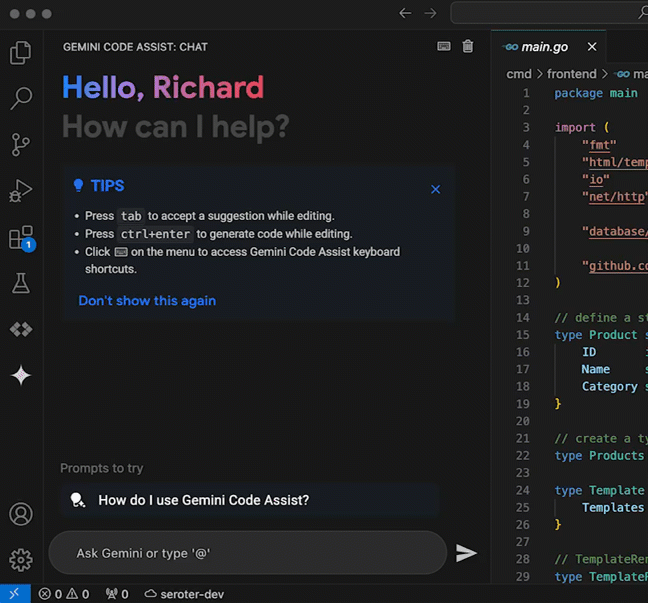
Task: Delete chat using trash icon
Action: tap(468, 46)
